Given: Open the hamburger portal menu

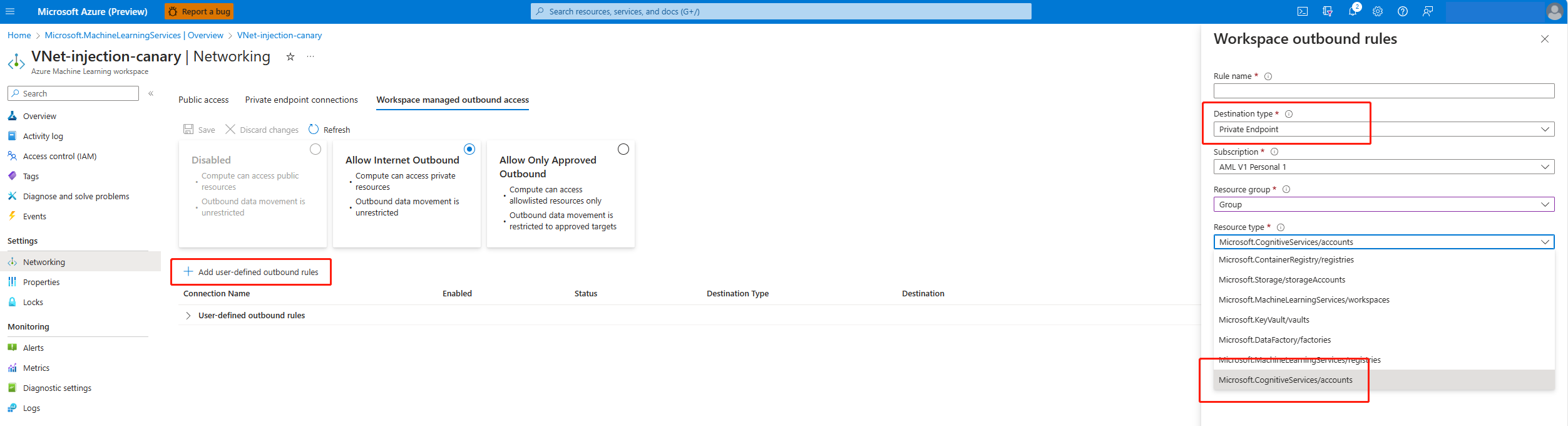Looking at the screenshot, I should coord(10,11).
